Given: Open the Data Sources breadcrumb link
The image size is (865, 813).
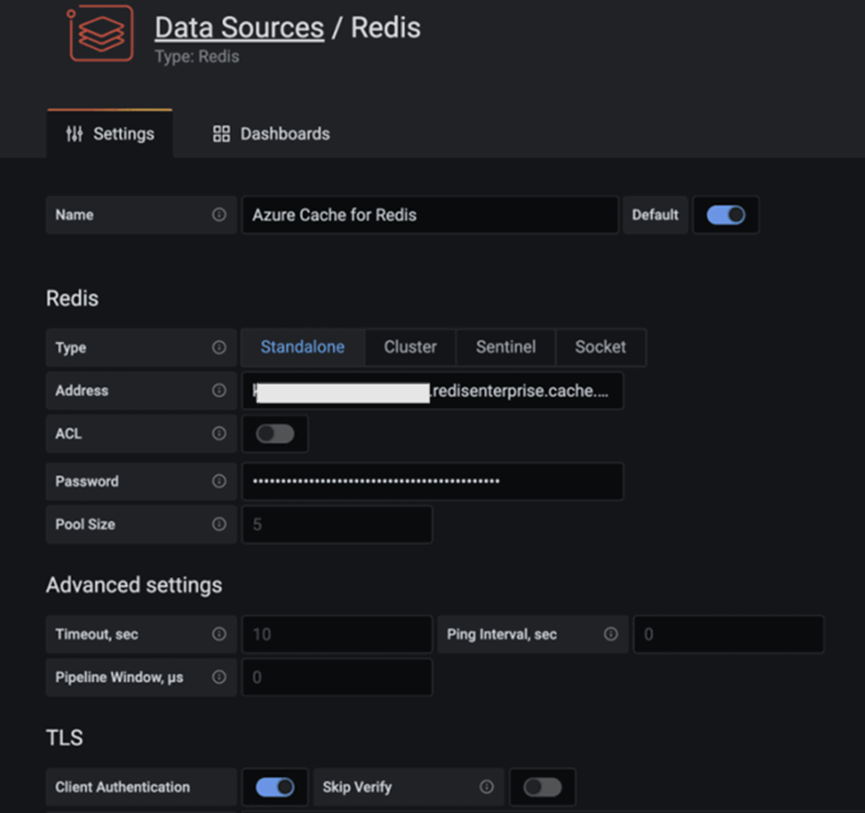Looking at the screenshot, I should (x=239, y=28).
